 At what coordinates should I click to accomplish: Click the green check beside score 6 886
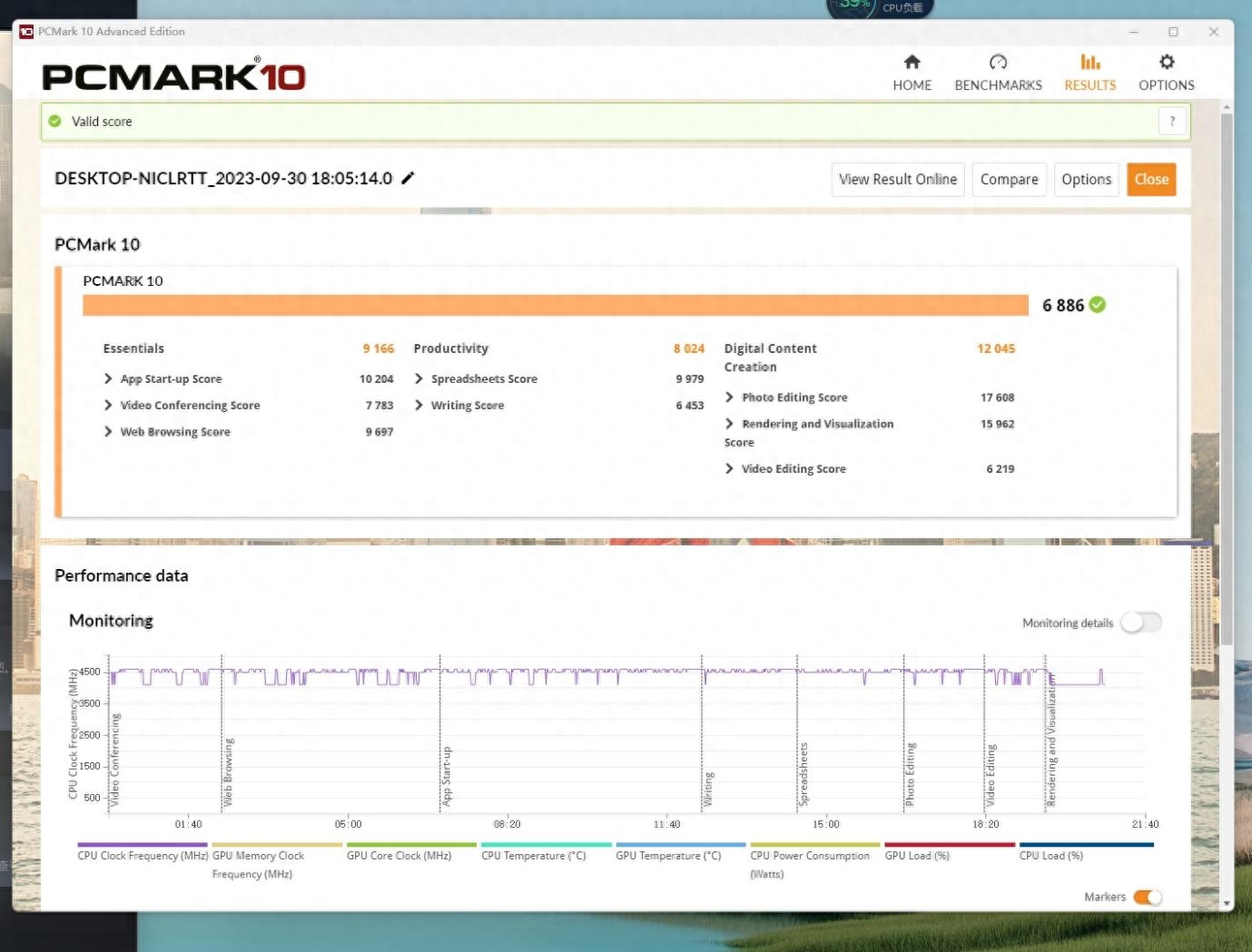(1097, 305)
